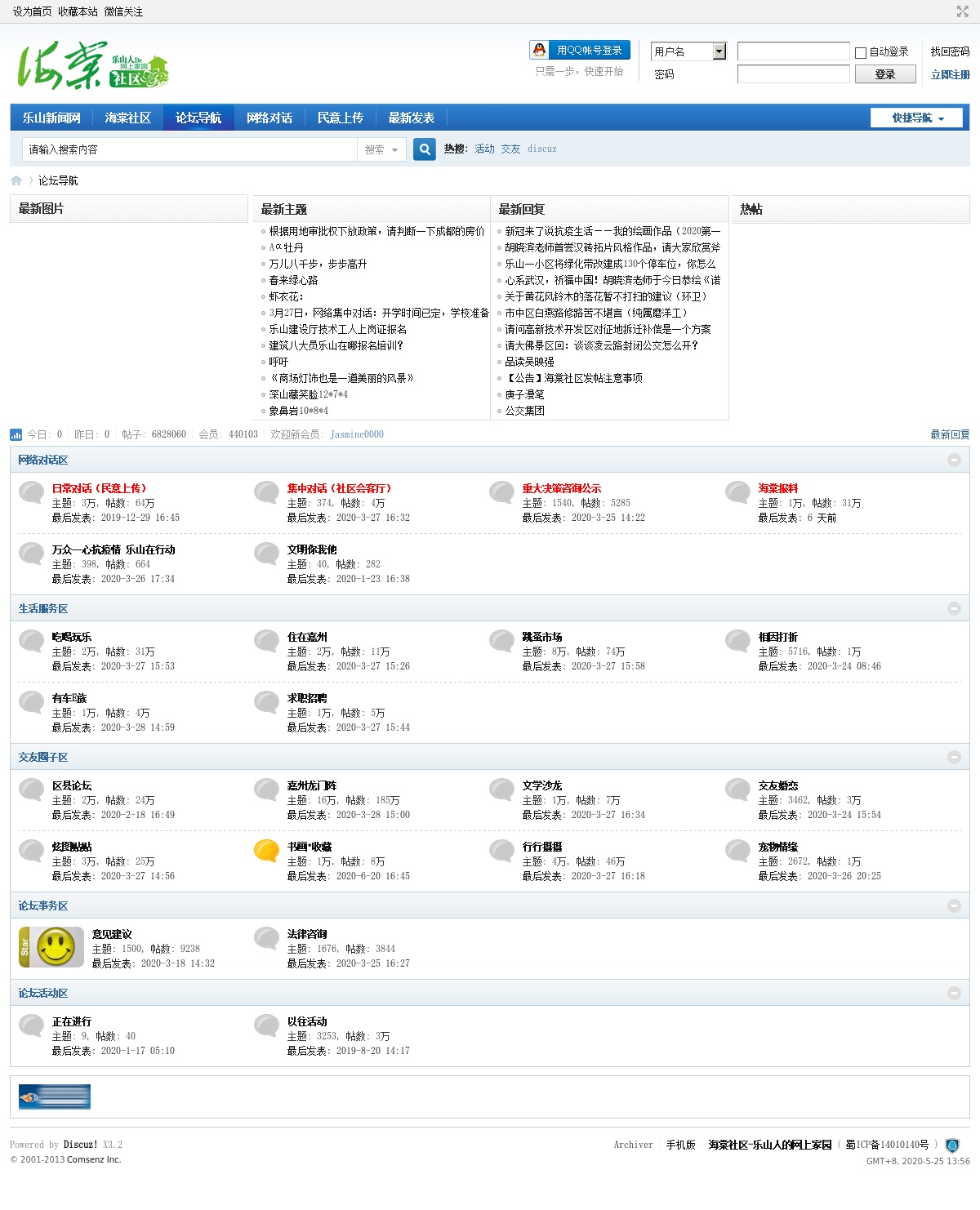Open the 民意上传 nav tab
The image size is (980, 1210).
(x=341, y=118)
